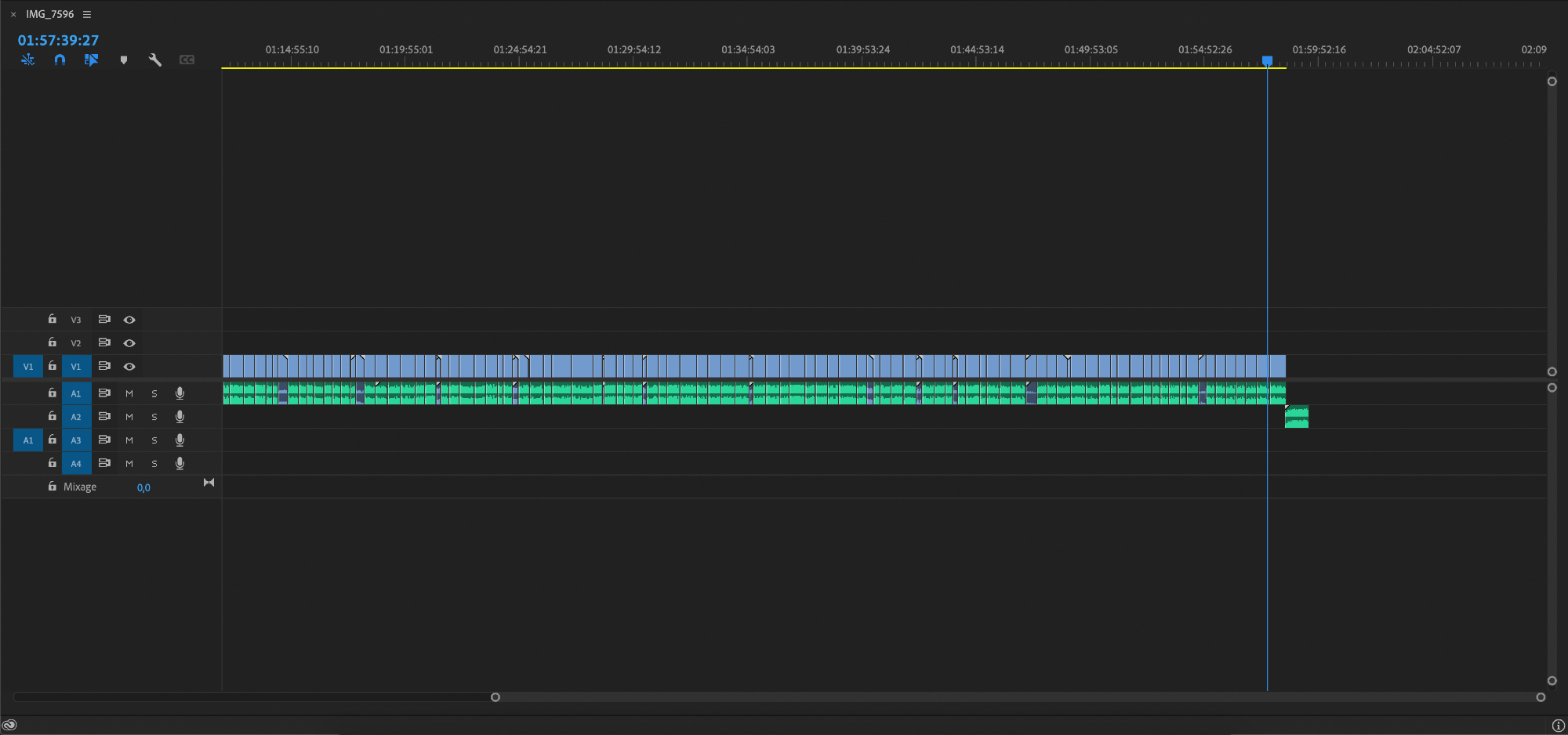Click the A4 track target button

click(x=76, y=464)
